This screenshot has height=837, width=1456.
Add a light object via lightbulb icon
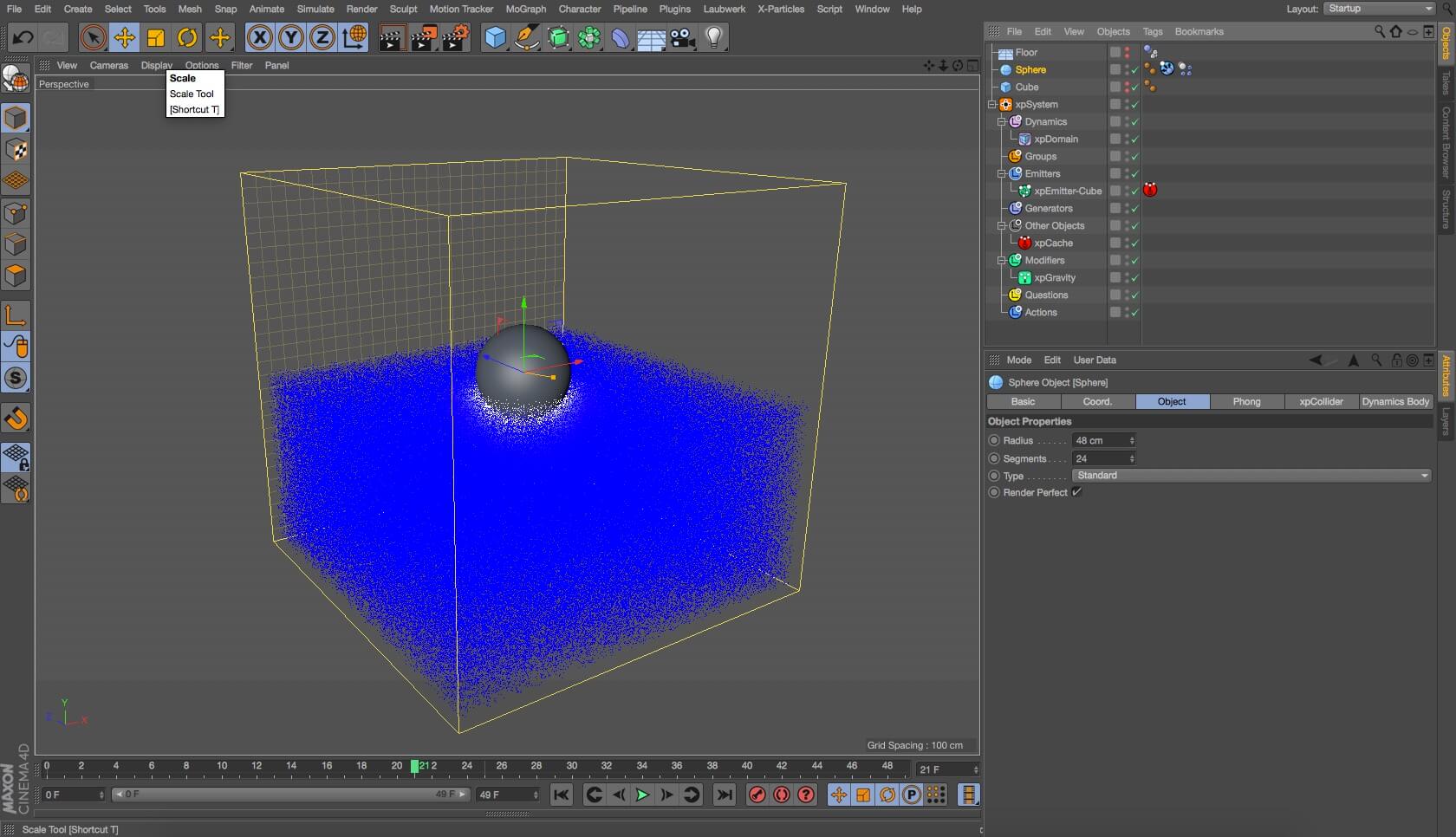[713, 37]
